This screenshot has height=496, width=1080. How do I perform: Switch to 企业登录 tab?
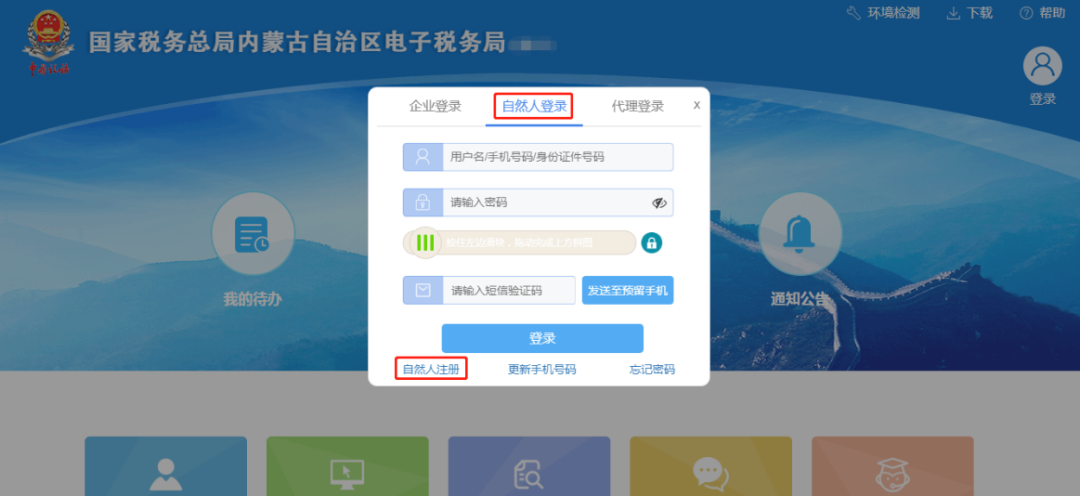[435, 106]
